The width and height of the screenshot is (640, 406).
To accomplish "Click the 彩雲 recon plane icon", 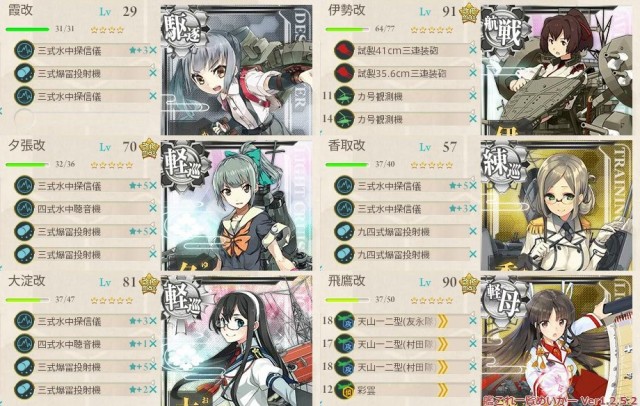I will [344, 389].
